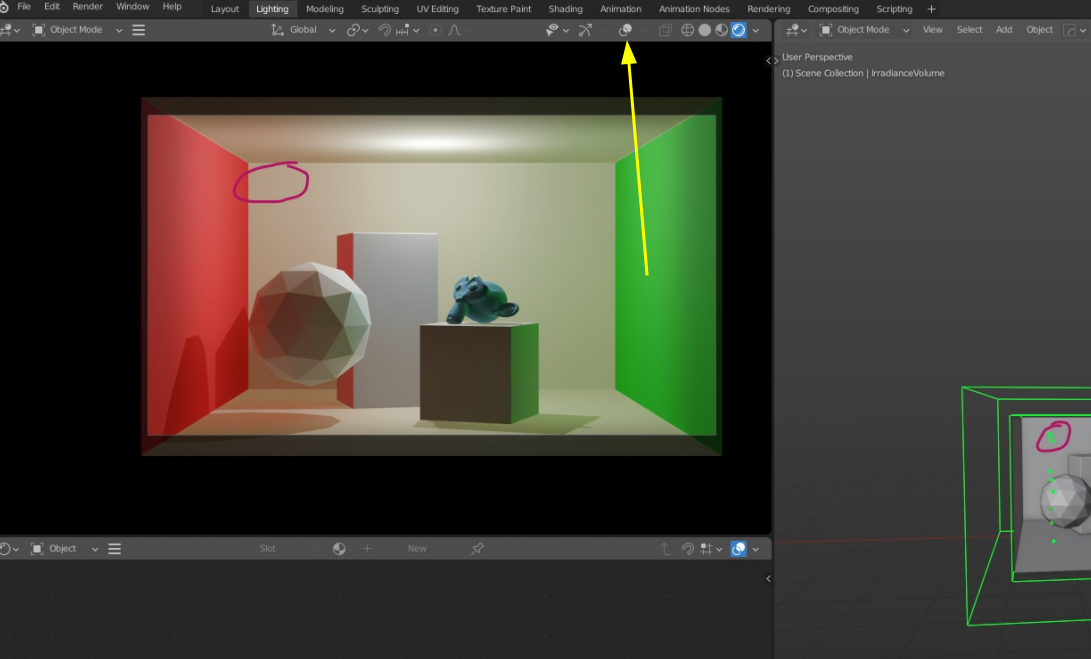Open Global transform orientation dropdown
Viewport: 1091px width, 659px height.
pyautogui.click(x=303, y=30)
